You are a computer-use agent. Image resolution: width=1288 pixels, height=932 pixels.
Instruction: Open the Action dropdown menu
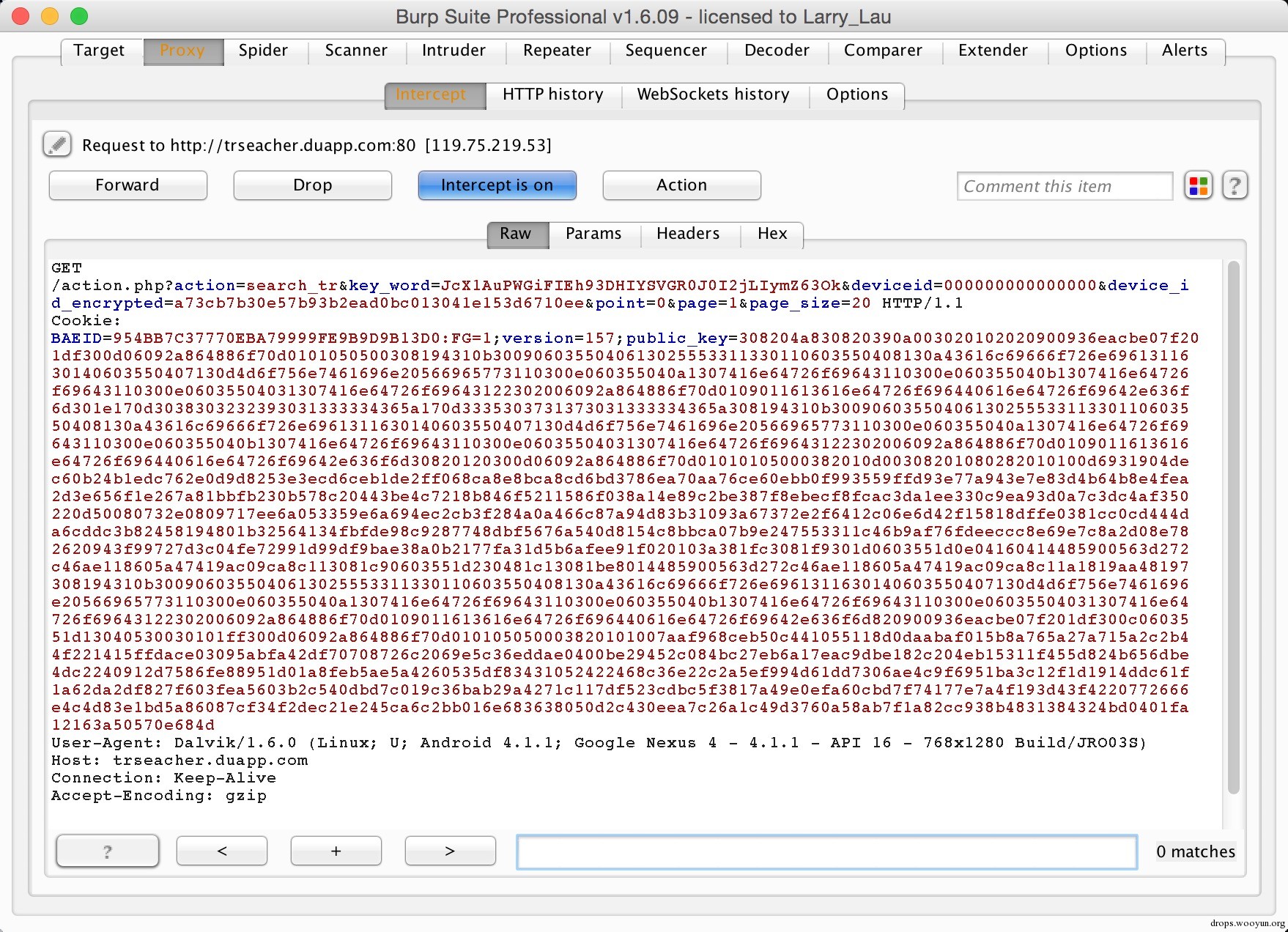[681, 185]
